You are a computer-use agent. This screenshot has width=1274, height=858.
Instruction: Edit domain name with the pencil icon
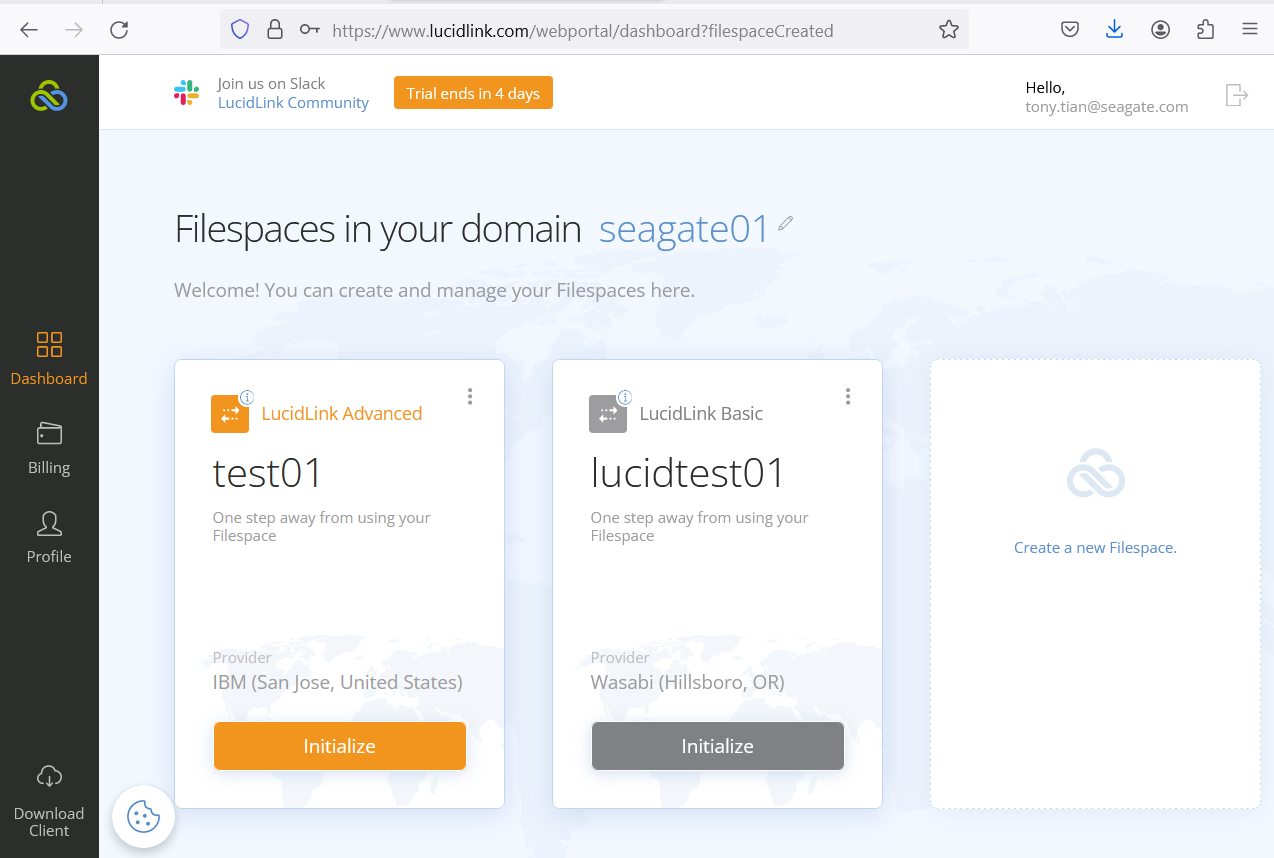pyautogui.click(x=786, y=223)
